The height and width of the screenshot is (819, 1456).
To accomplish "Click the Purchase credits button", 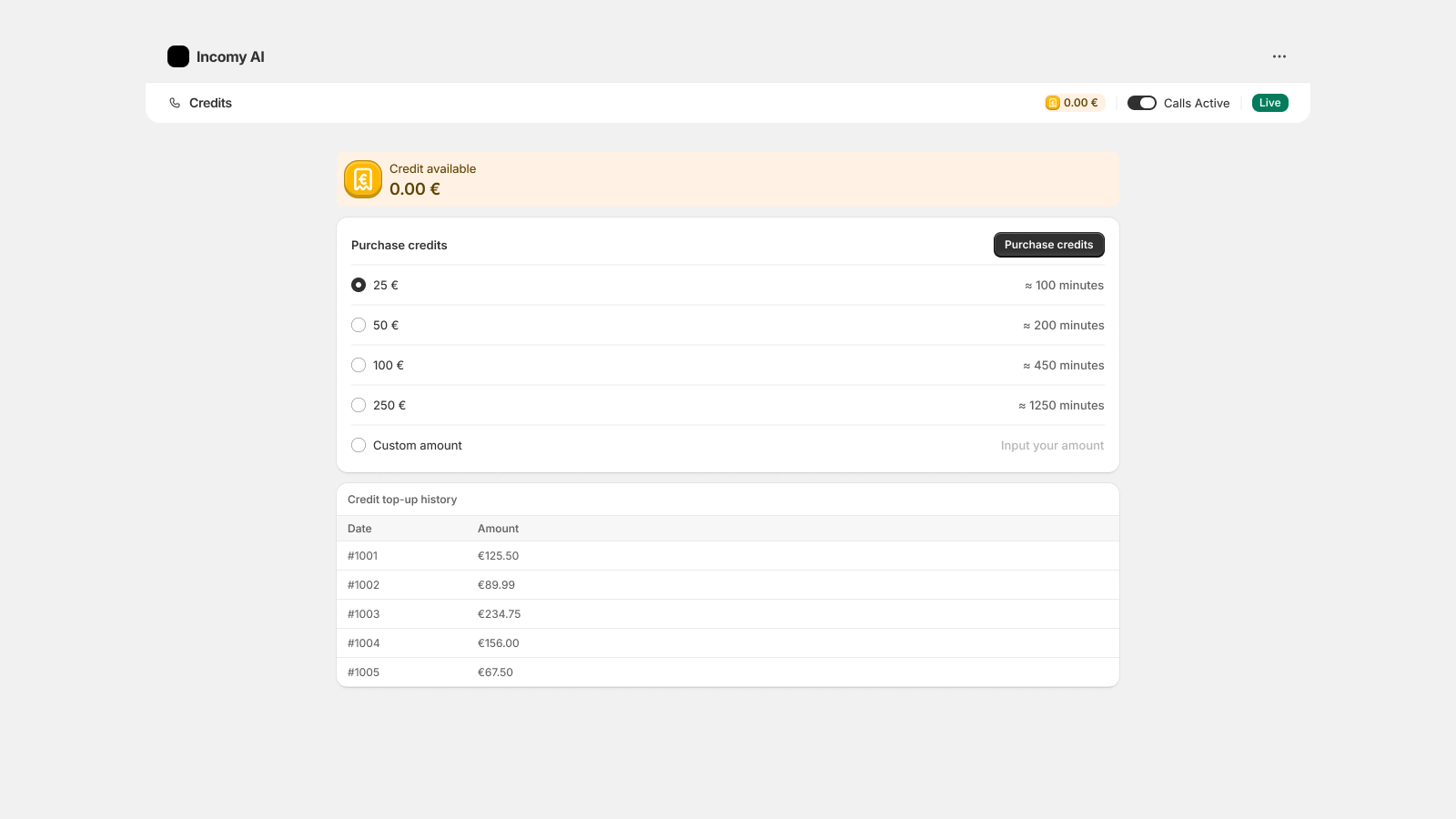I will coord(1048,245).
